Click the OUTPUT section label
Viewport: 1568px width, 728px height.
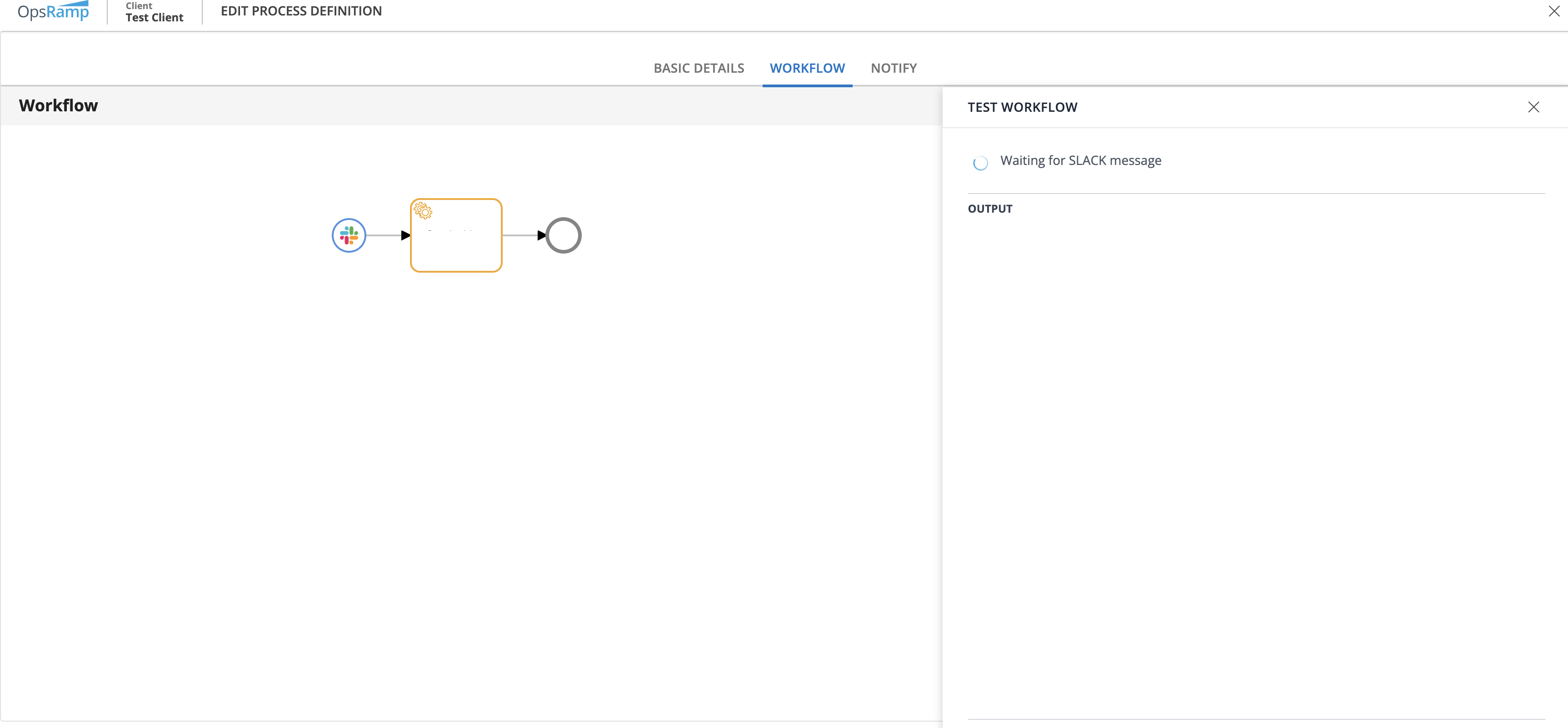click(990, 209)
